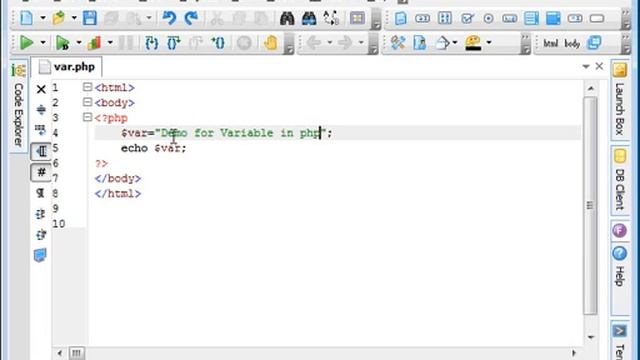Click the Step Over braces icon
Image resolution: width=640 pixels, height=360 pixels.
pos(174,43)
